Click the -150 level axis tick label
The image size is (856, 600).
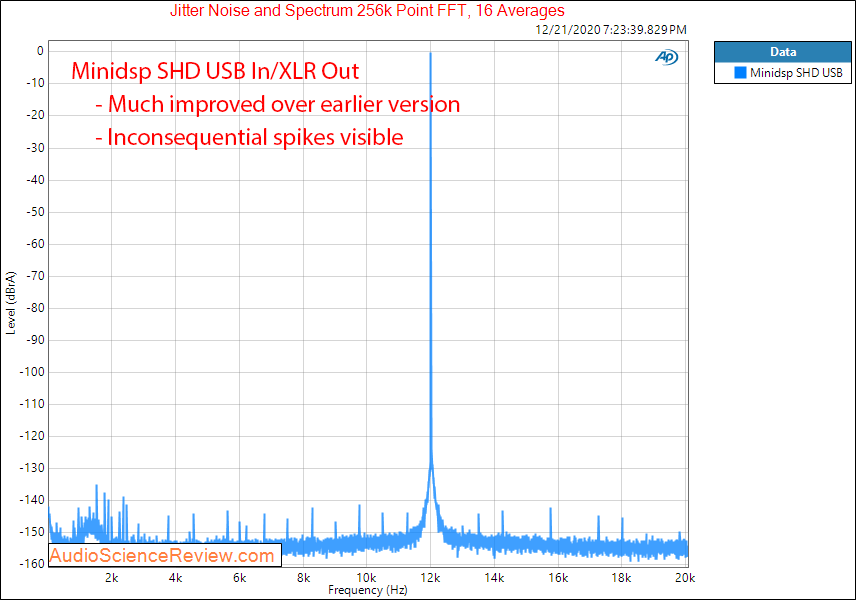click(33, 532)
